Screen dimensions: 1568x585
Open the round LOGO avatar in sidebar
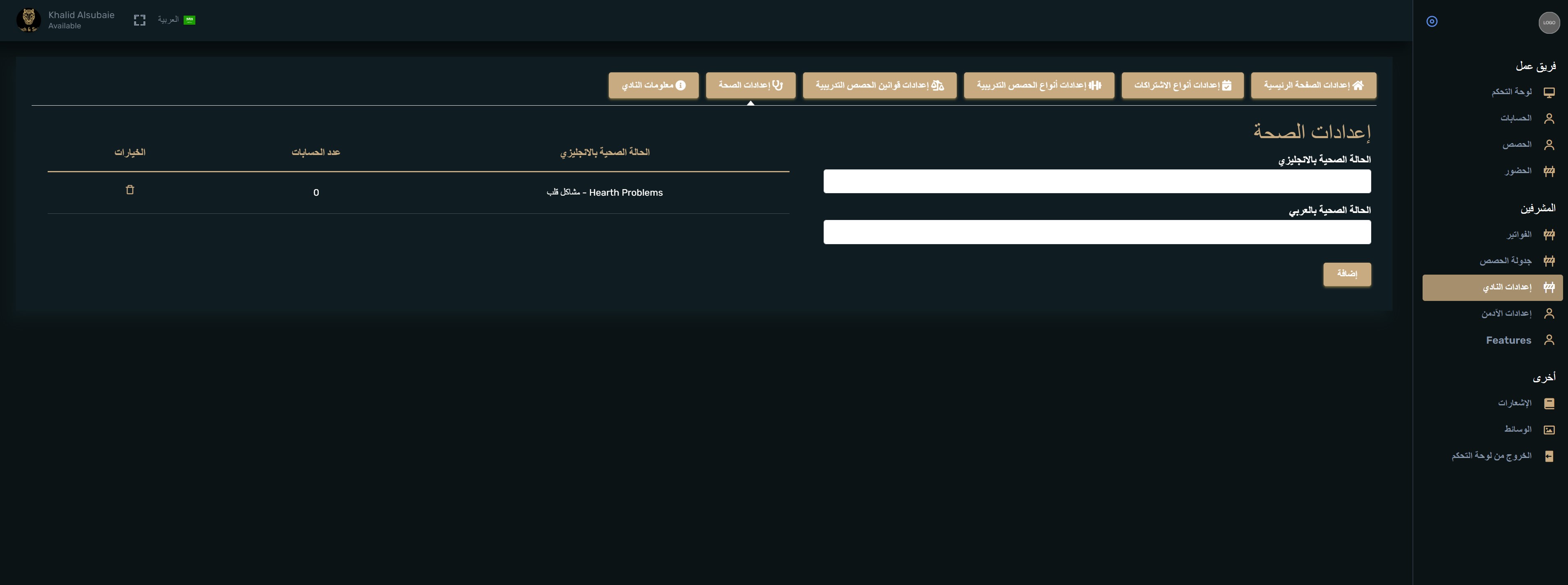pyautogui.click(x=1549, y=23)
